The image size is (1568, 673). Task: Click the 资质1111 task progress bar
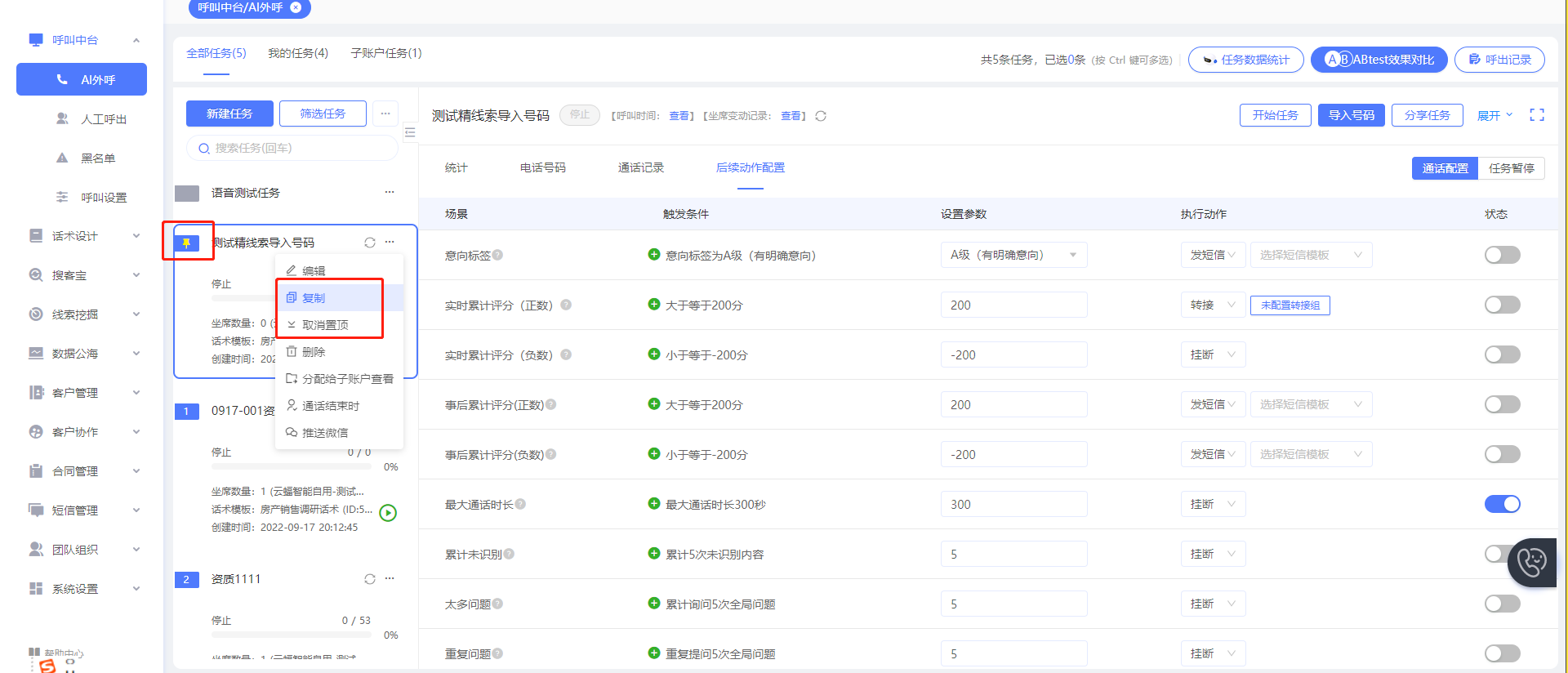point(290,635)
